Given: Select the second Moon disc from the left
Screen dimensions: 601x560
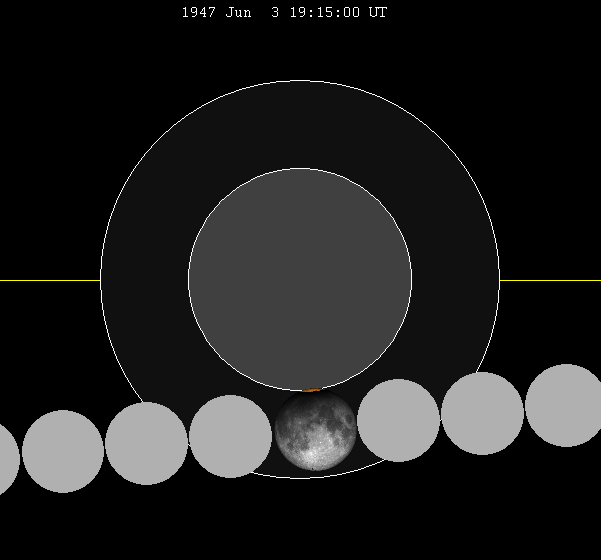Looking at the screenshot, I should point(63,451).
